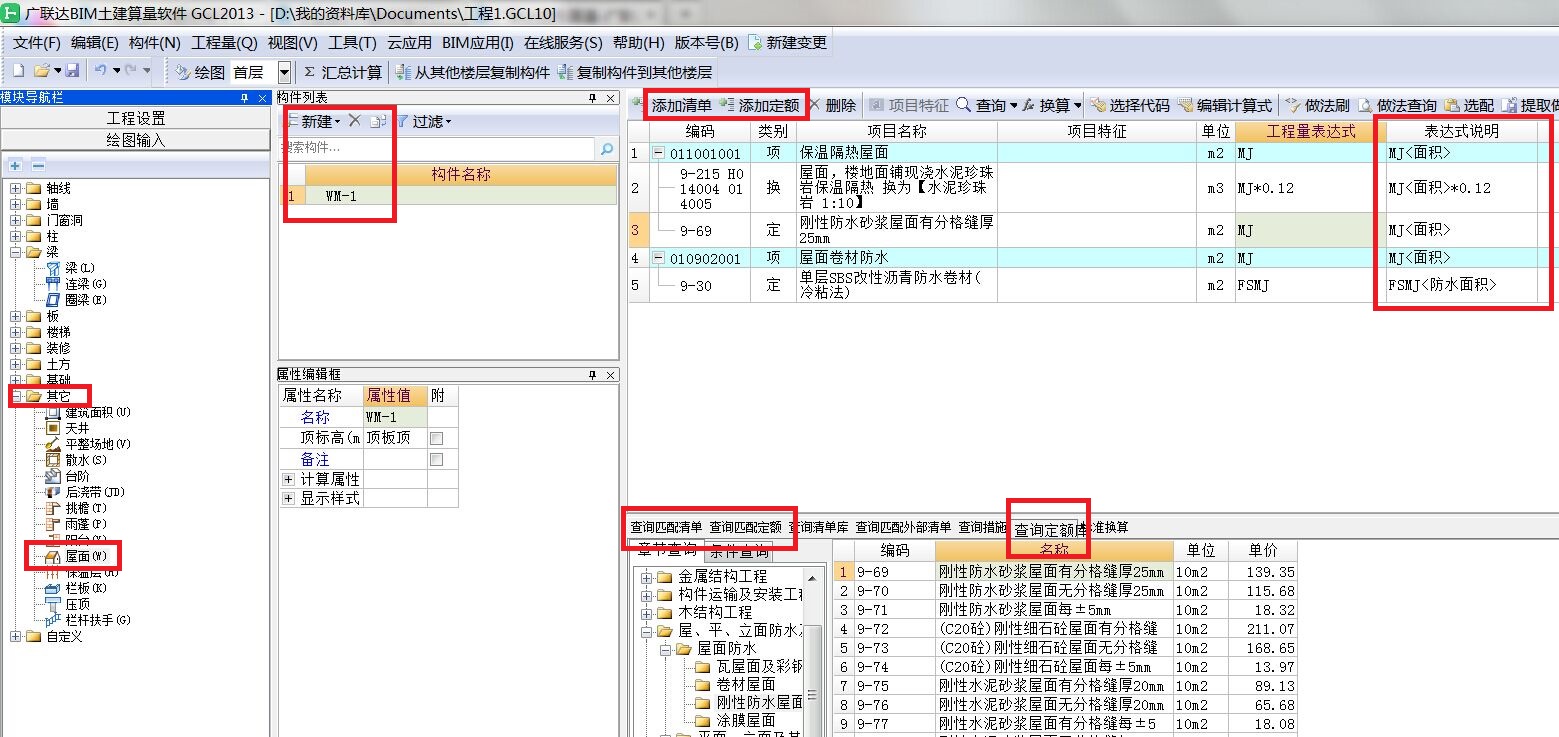The width and height of the screenshot is (1559, 737).
Task: Click the New file icon in toolbar
Action: (18, 71)
